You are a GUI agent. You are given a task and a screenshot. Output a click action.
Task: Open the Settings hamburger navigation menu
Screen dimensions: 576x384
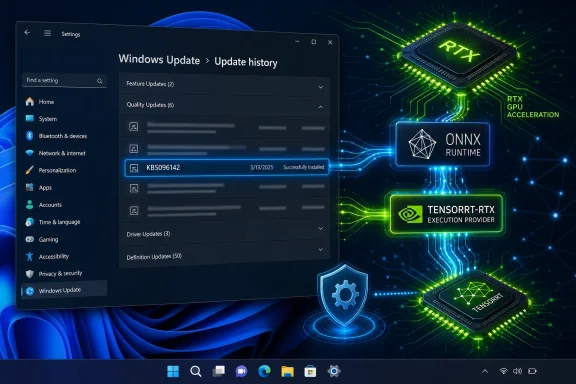tap(47, 33)
